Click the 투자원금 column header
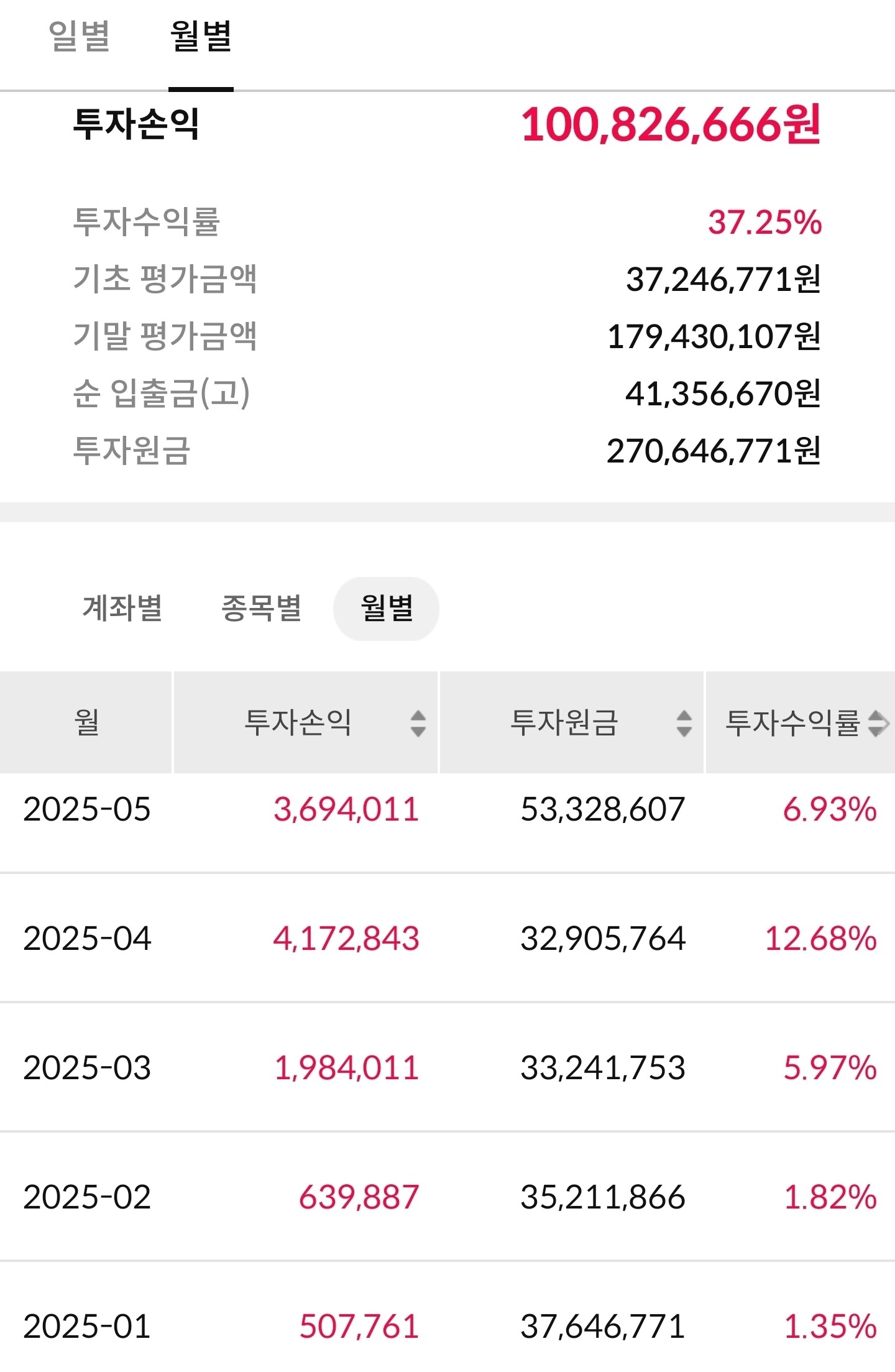This screenshot has height=1372, width=895. coord(572,722)
